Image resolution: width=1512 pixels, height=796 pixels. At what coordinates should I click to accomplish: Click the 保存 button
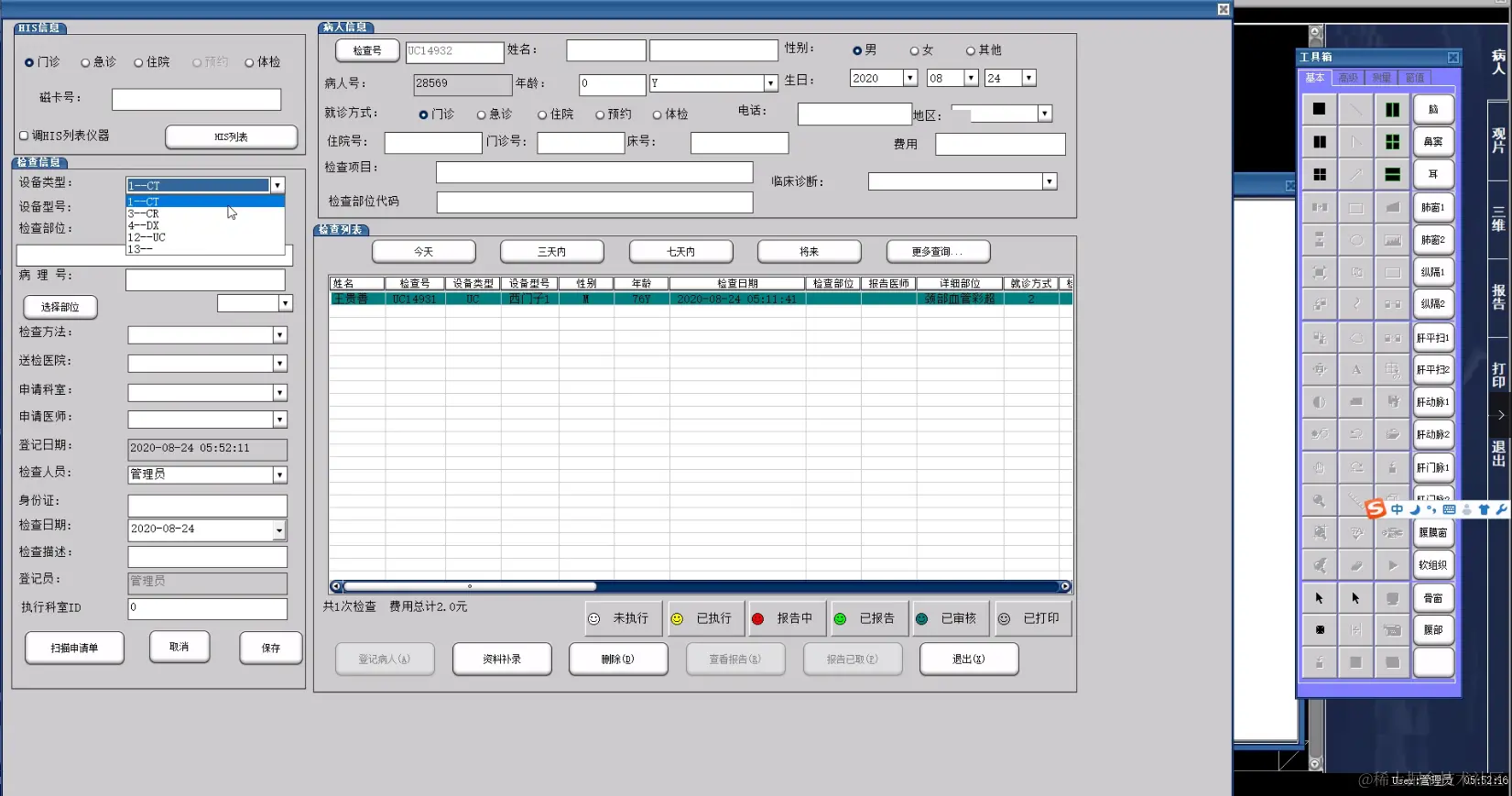coord(271,648)
